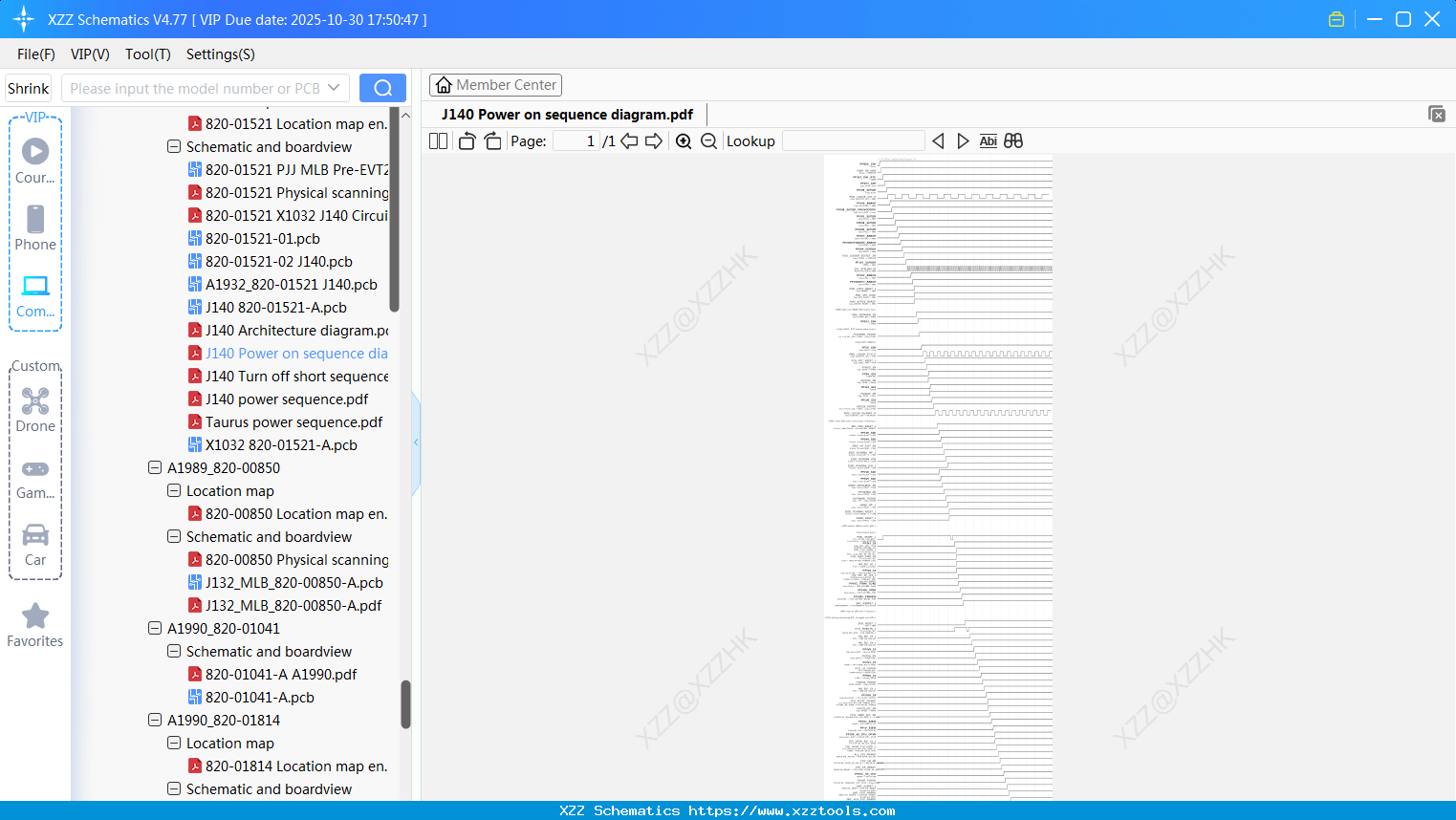Focus the model number search field
This screenshot has height=820, width=1456.
pyautogui.click(x=195, y=88)
